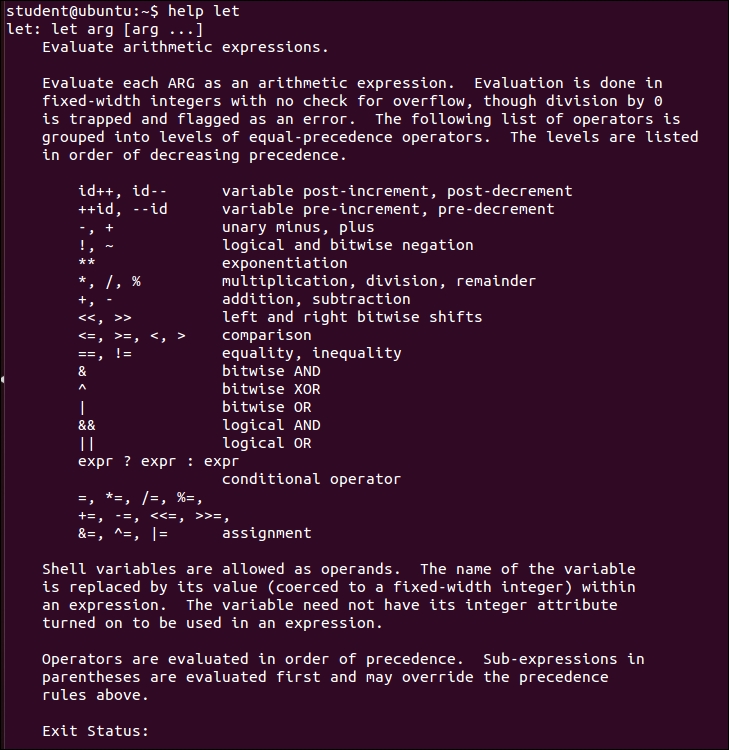Image resolution: width=729 pixels, height=750 pixels.
Task: Click the 'help let' command text
Action: pos(203,11)
